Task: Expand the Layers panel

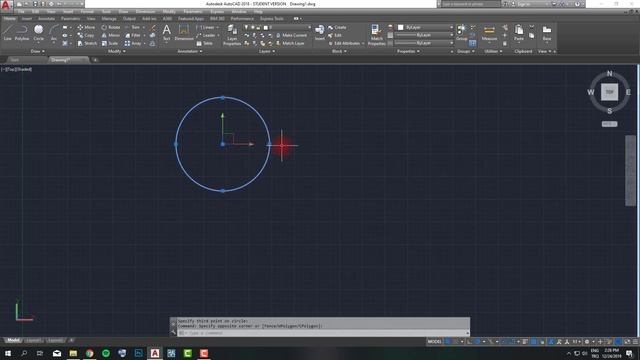Action: coord(267,51)
